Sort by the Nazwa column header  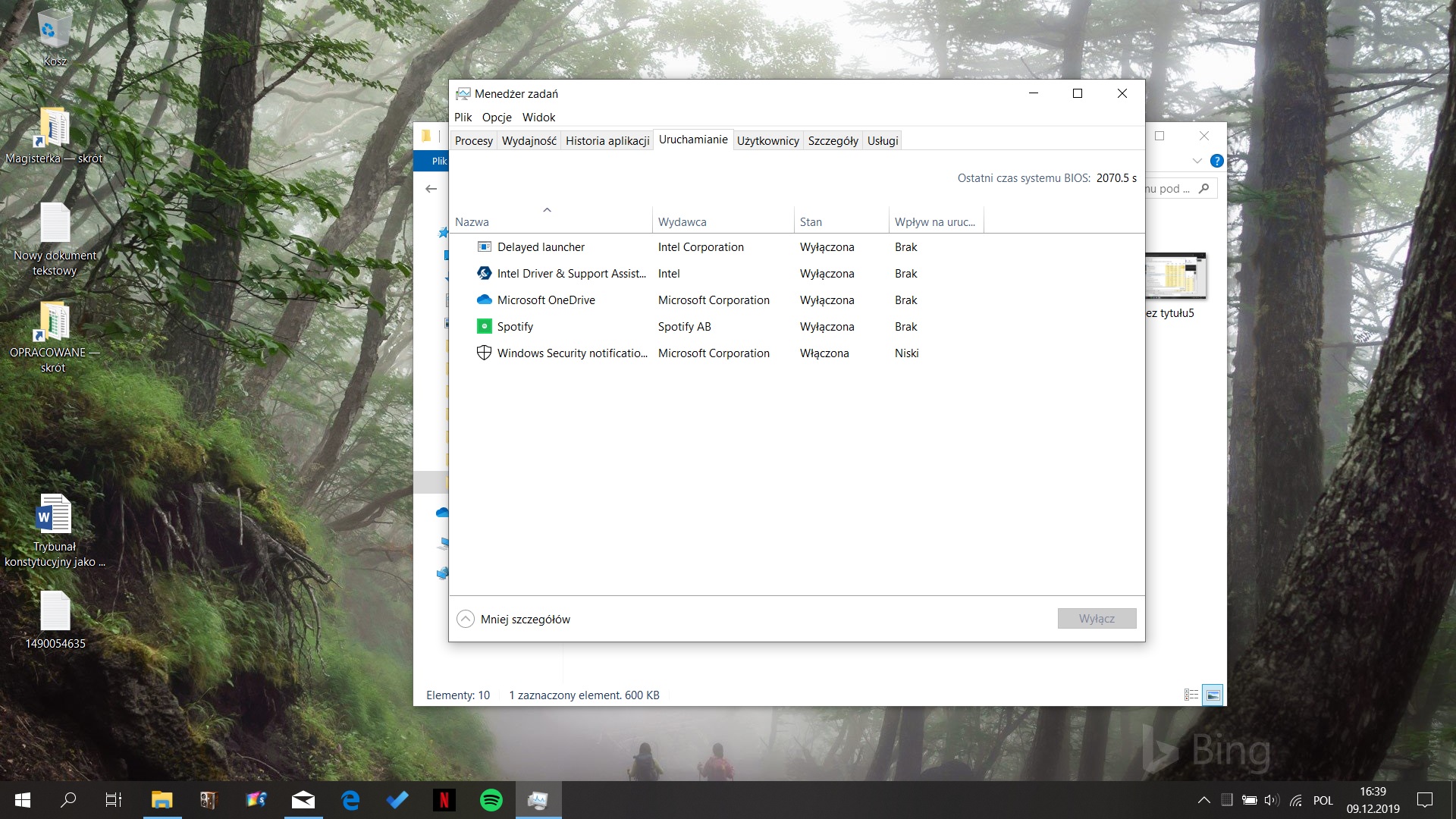(x=472, y=221)
